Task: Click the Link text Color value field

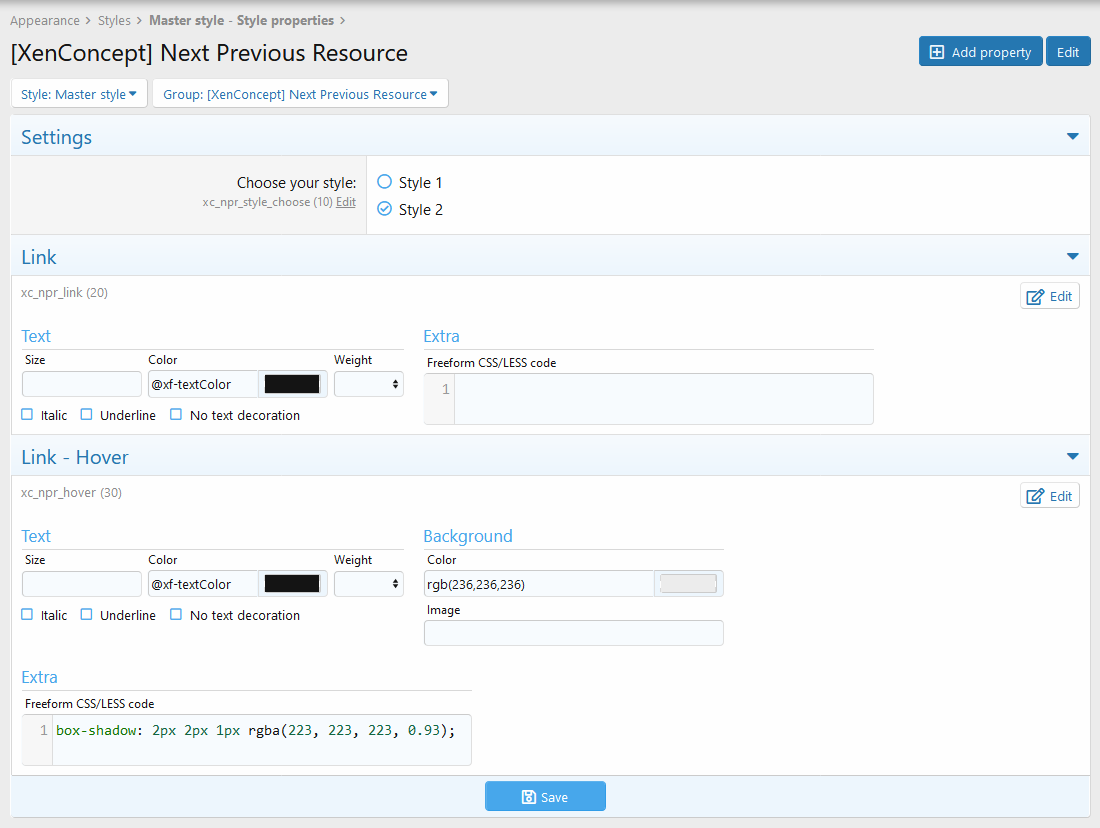Action: 203,385
